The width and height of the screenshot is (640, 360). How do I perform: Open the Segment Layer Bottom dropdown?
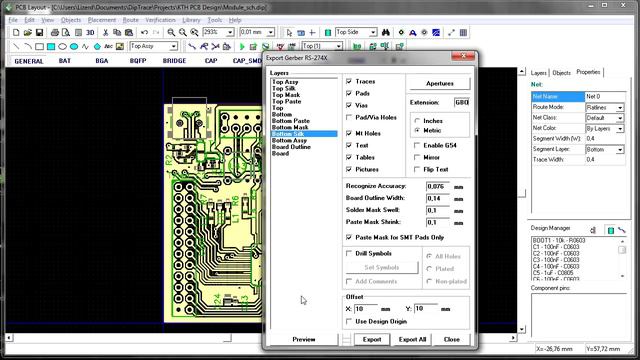coord(620,150)
